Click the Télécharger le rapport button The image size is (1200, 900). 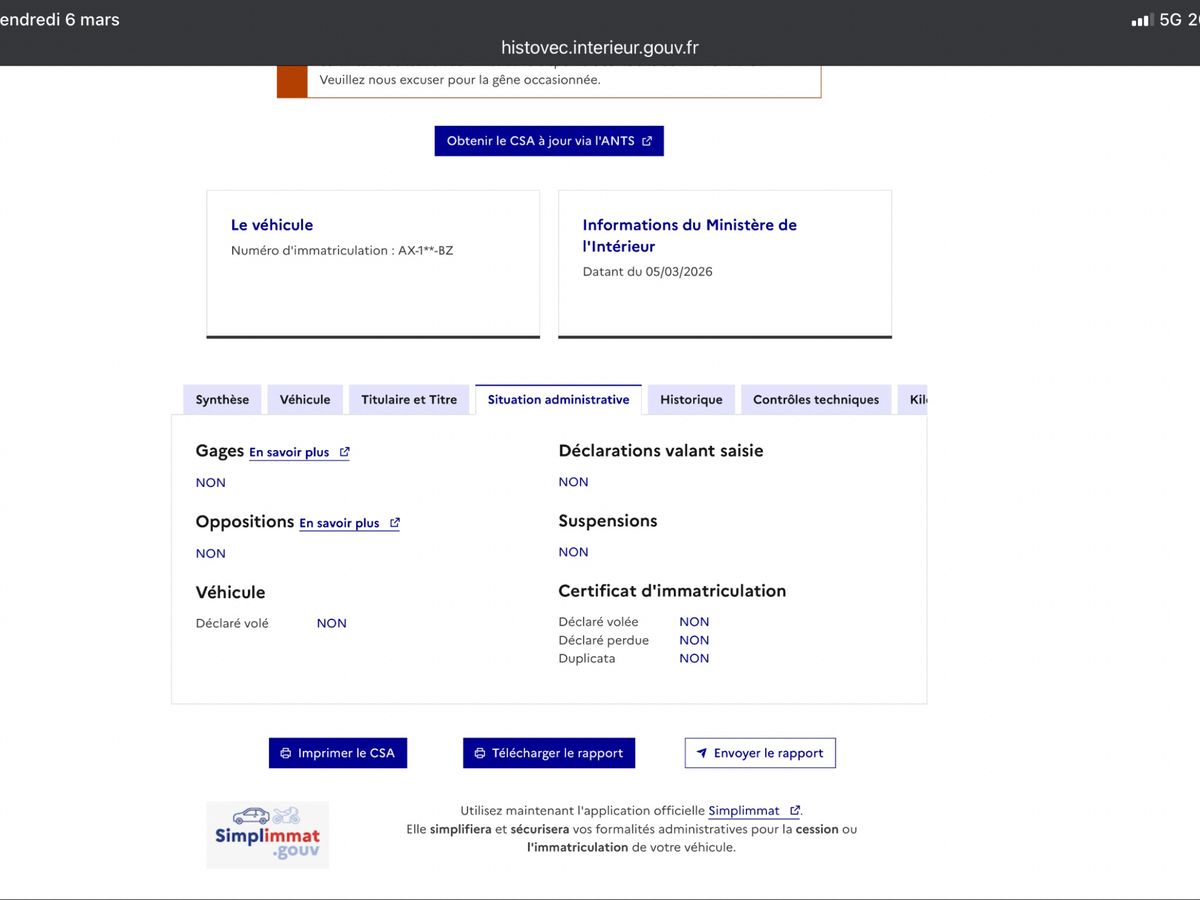pos(549,753)
